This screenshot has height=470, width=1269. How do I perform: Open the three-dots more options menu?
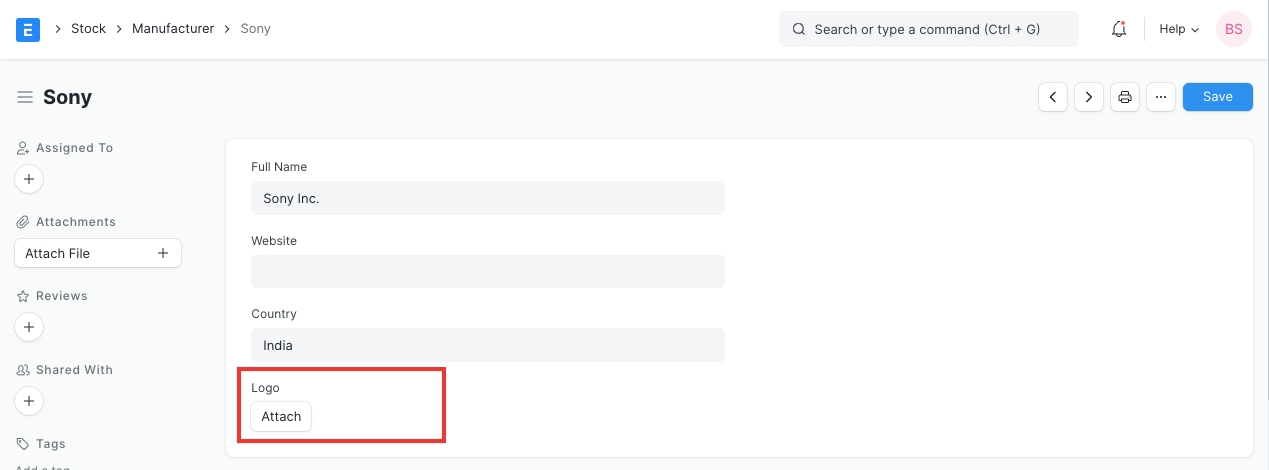(1160, 97)
